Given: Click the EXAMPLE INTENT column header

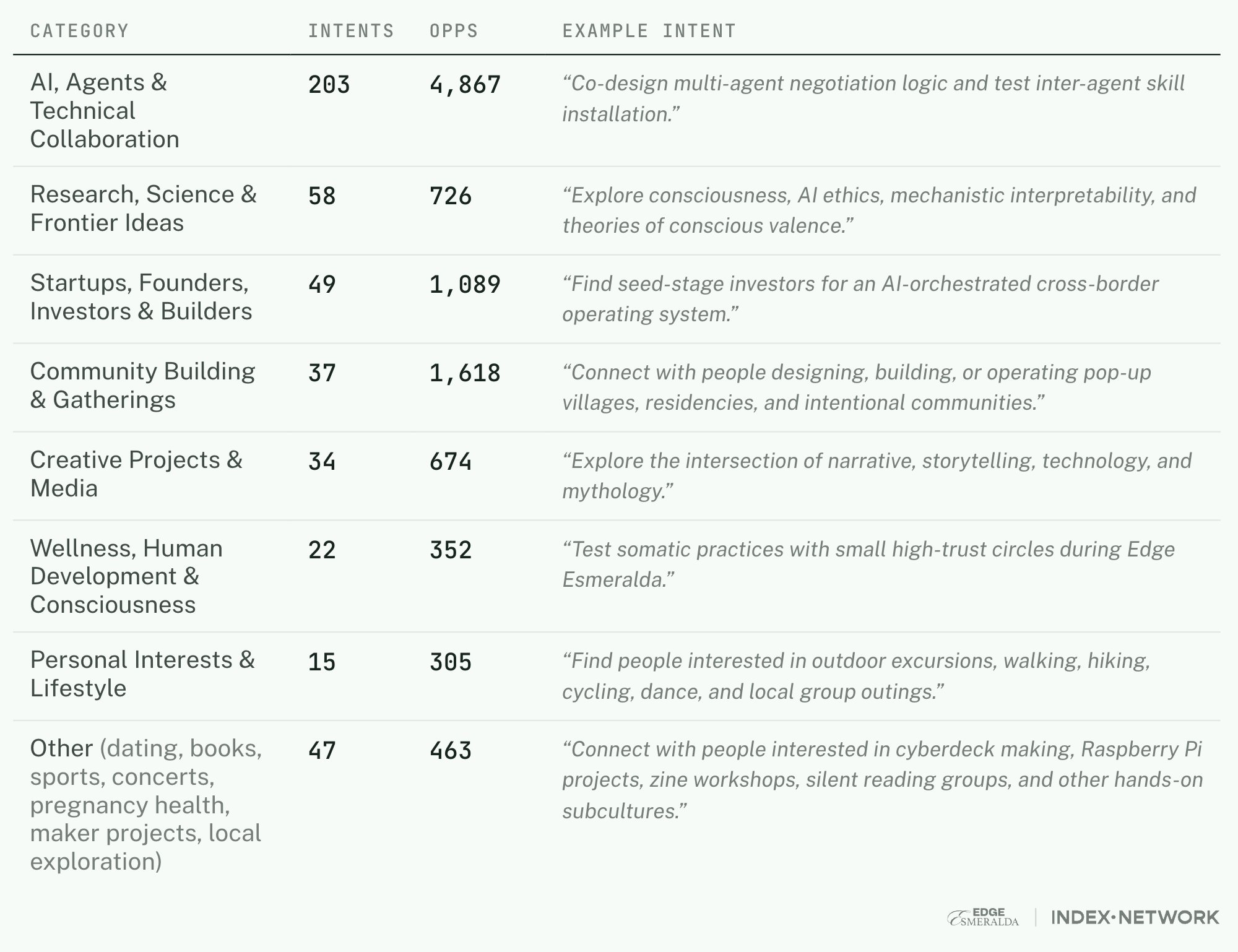Looking at the screenshot, I should tap(649, 30).
